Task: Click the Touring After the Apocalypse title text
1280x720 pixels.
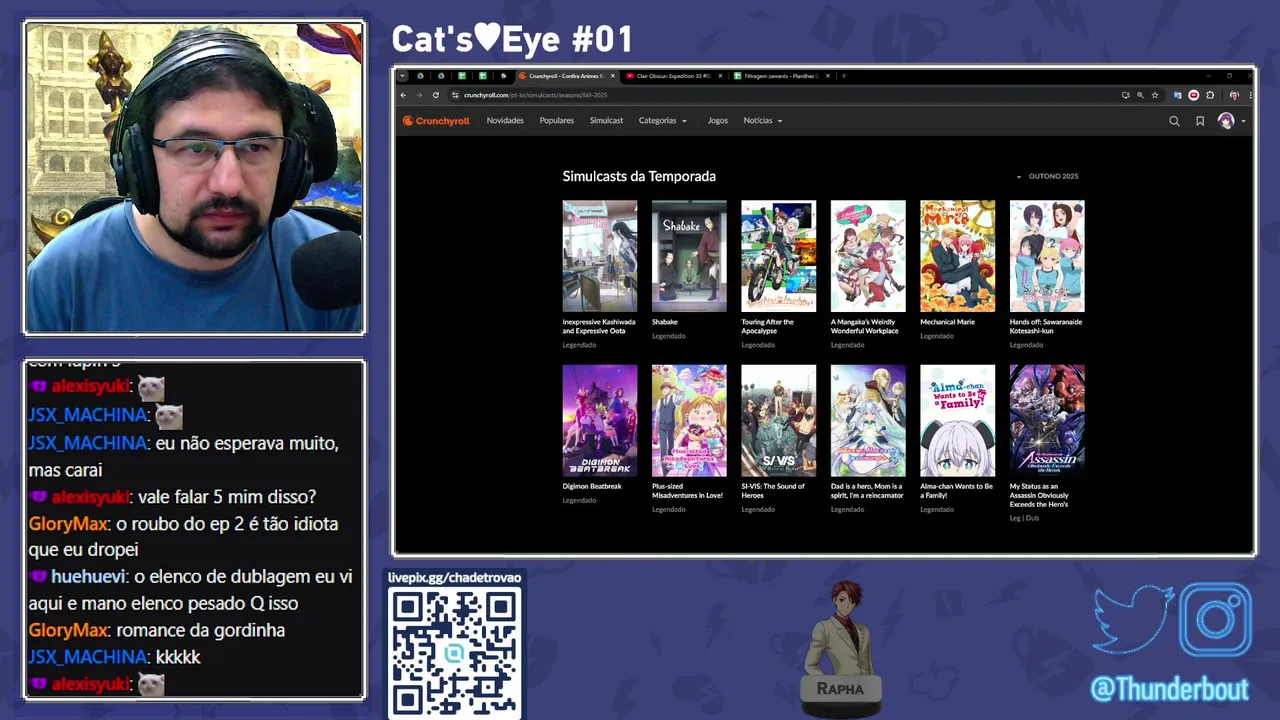Action: coord(768,326)
